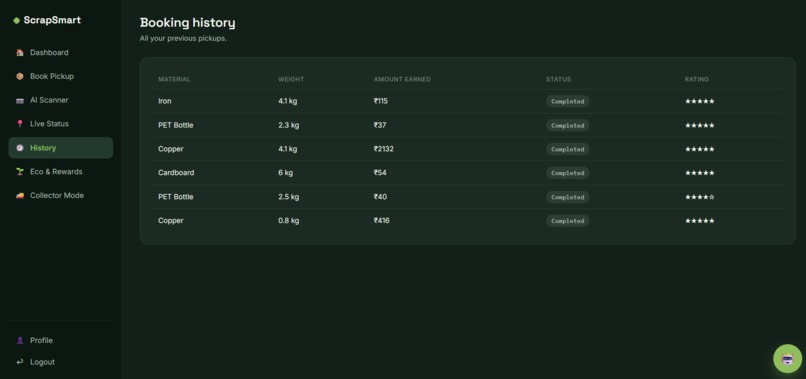The image size is (806, 379).
Task: Click the 0.8 kg weight cell
Action: point(288,221)
